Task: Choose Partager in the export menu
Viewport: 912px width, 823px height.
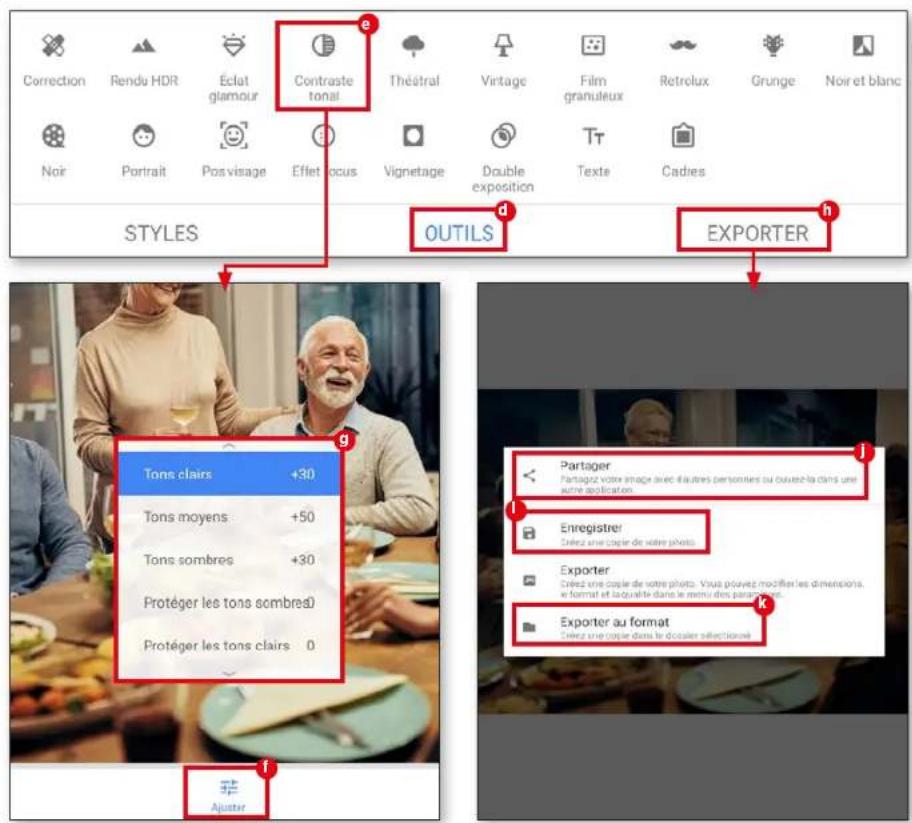Action: (x=694, y=476)
